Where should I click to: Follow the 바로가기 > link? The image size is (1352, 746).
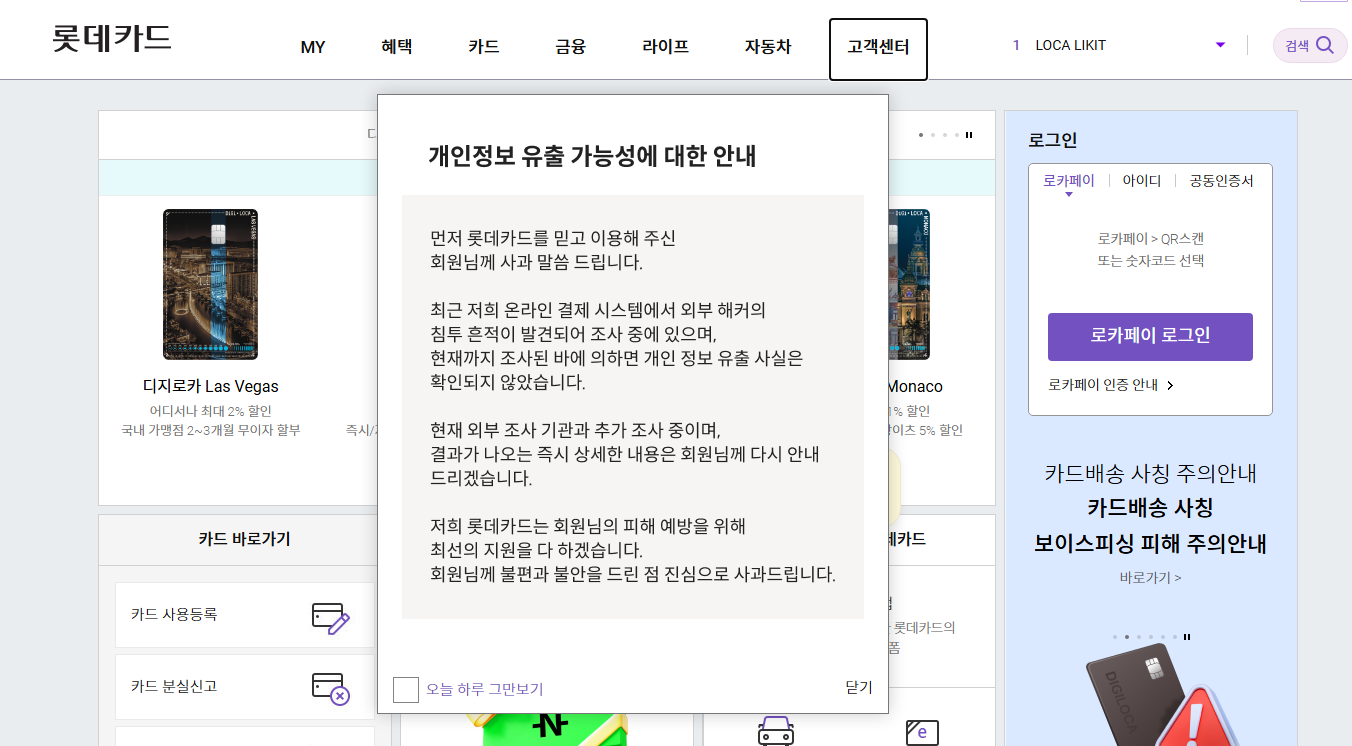(1150, 578)
